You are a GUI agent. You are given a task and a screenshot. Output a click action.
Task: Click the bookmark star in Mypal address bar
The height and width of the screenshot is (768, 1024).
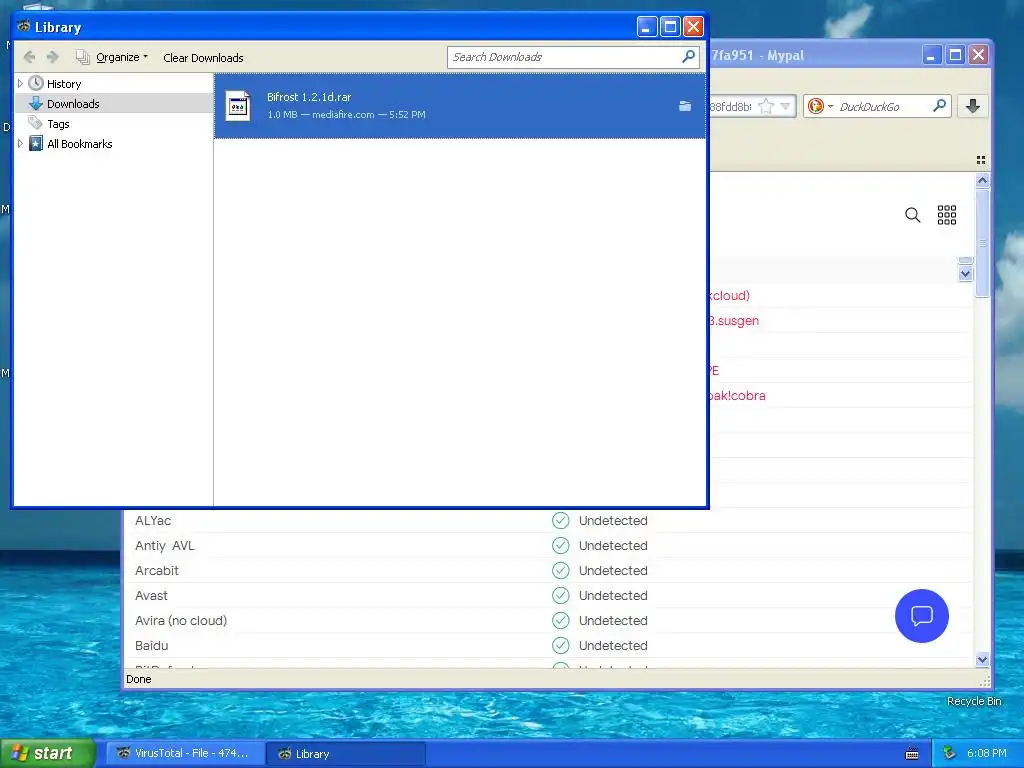[x=766, y=106]
